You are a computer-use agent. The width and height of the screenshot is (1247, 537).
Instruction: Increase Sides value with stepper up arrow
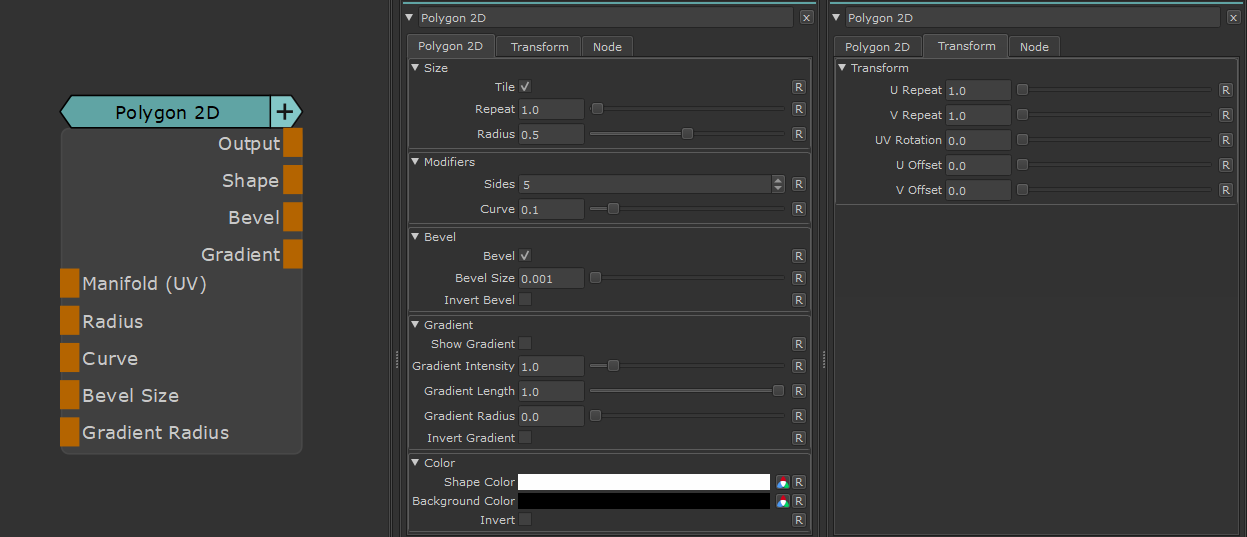778,180
